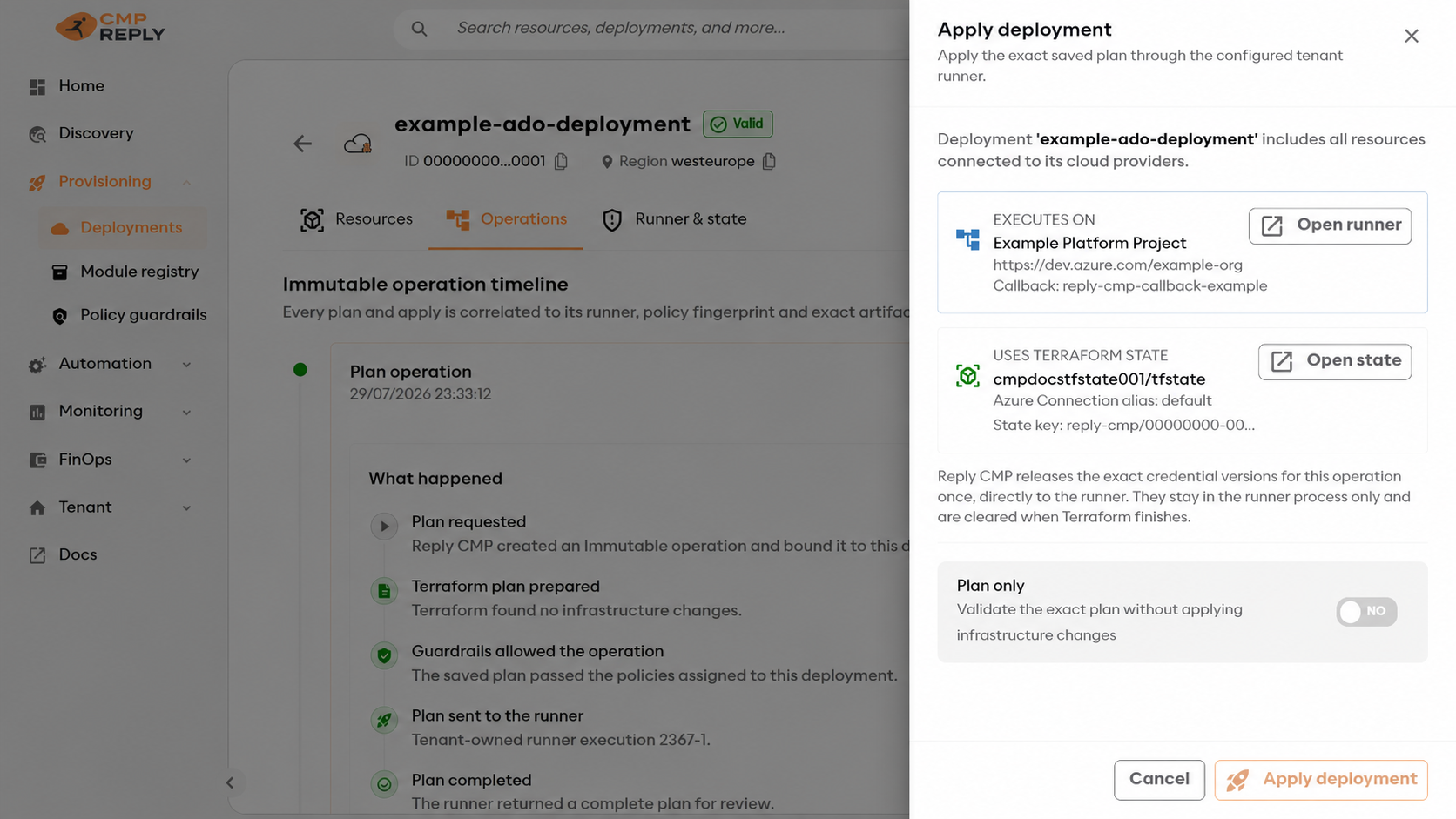Close the Apply deployment panel
Screen dimensions: 1456x819
(x=1412, y=36)
